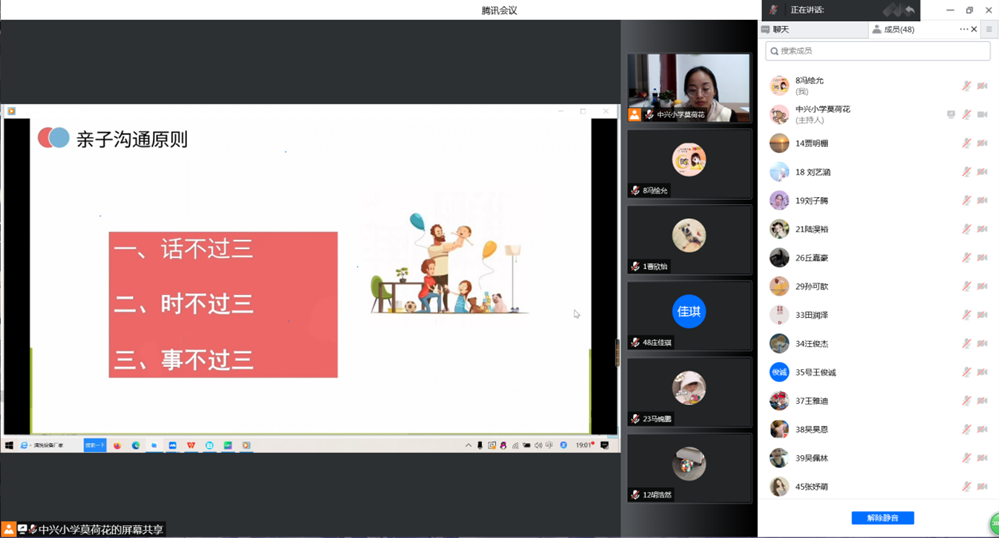Click the muted mic icon for 29孙可歆
The width and height of the screenshot is (999, 538).
967,286
